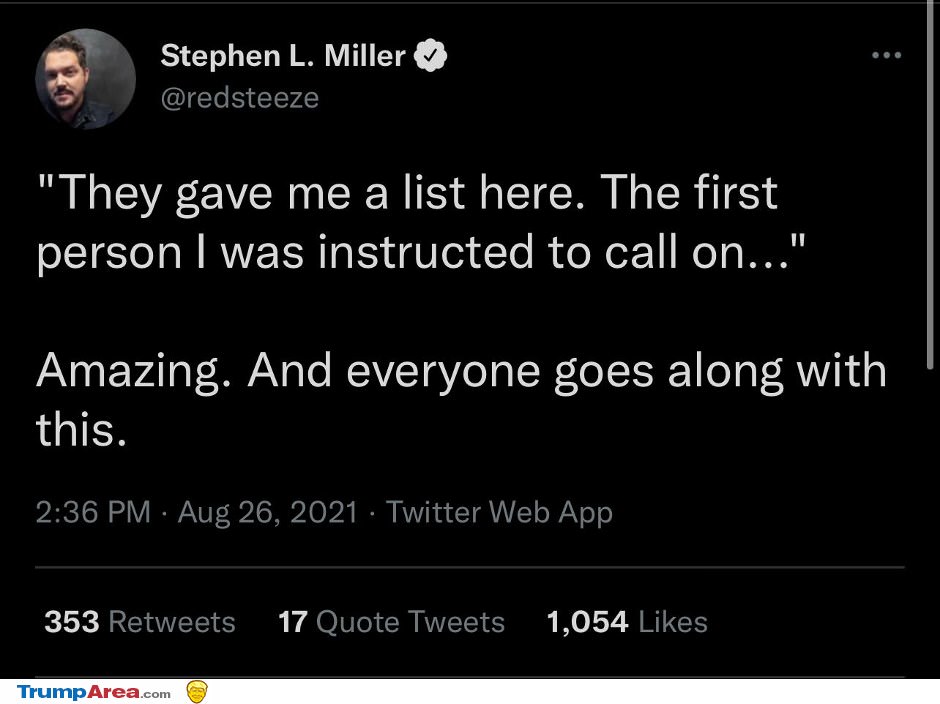Click the verified badge next to Stephen L. Miller

point(430,55)
